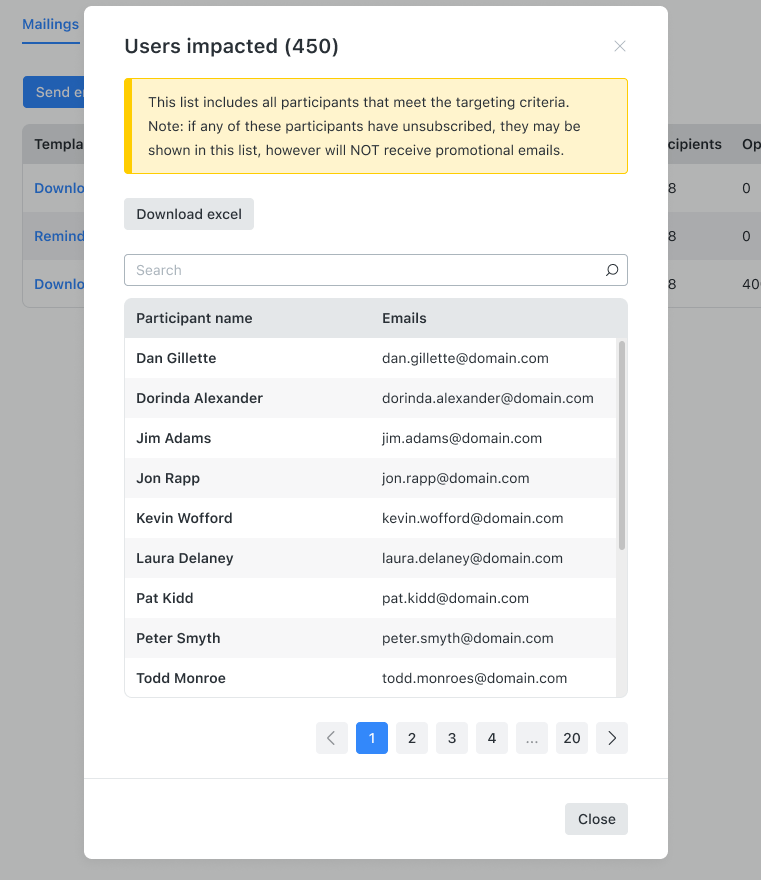Select the Laura Delaney participant name

click(185, 558)
